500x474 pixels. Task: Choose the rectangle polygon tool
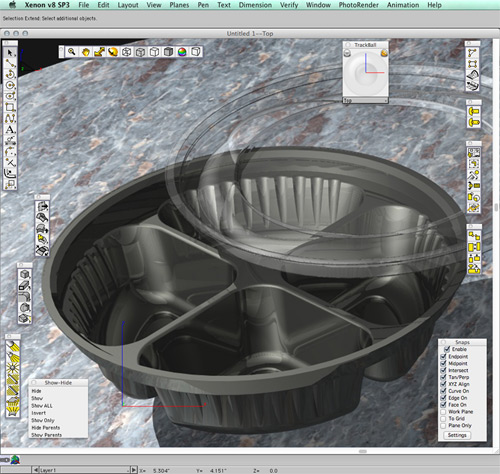10,107
